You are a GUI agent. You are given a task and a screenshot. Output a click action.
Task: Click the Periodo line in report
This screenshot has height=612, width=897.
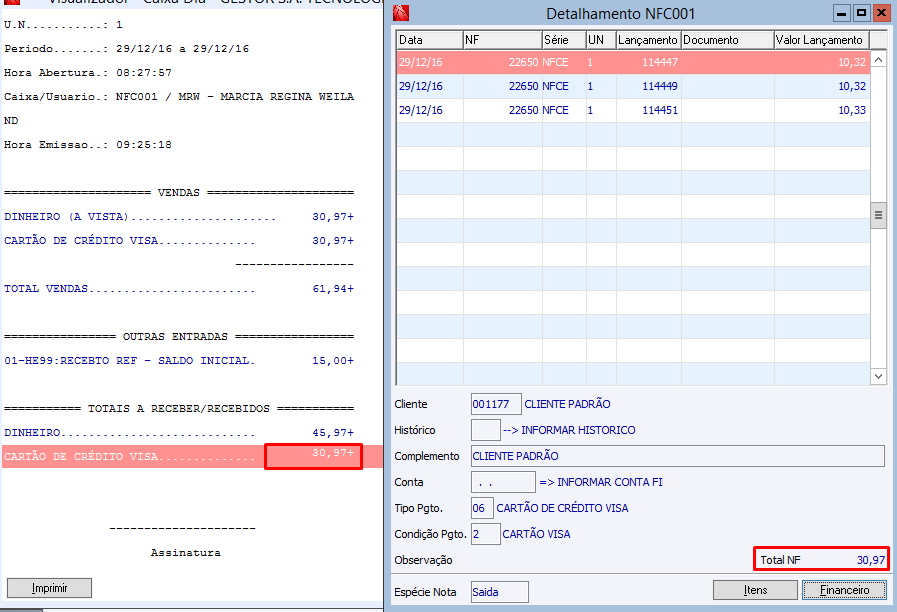[126, 49]
